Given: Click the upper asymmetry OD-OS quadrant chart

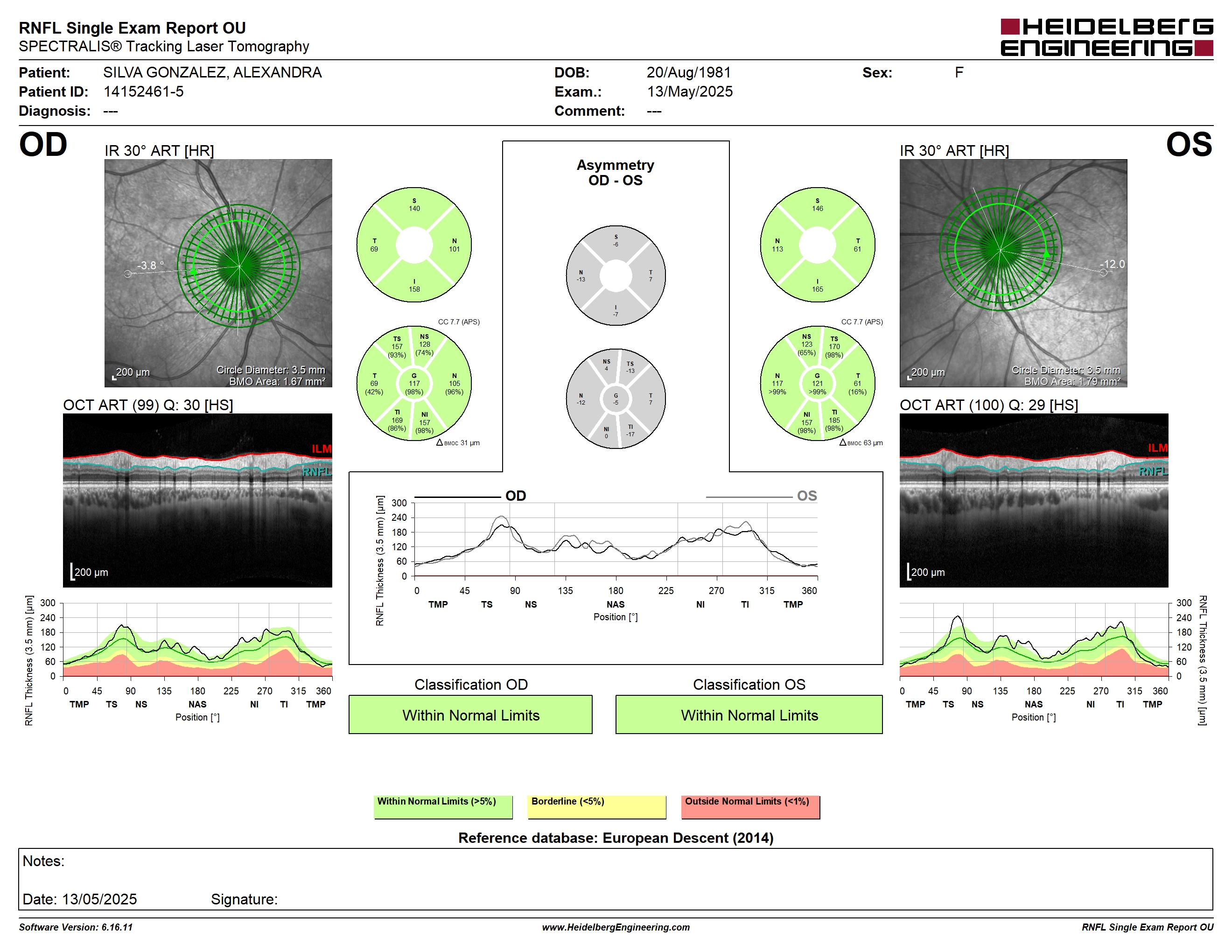Looking at the screenshot, I should coord(616,276).
